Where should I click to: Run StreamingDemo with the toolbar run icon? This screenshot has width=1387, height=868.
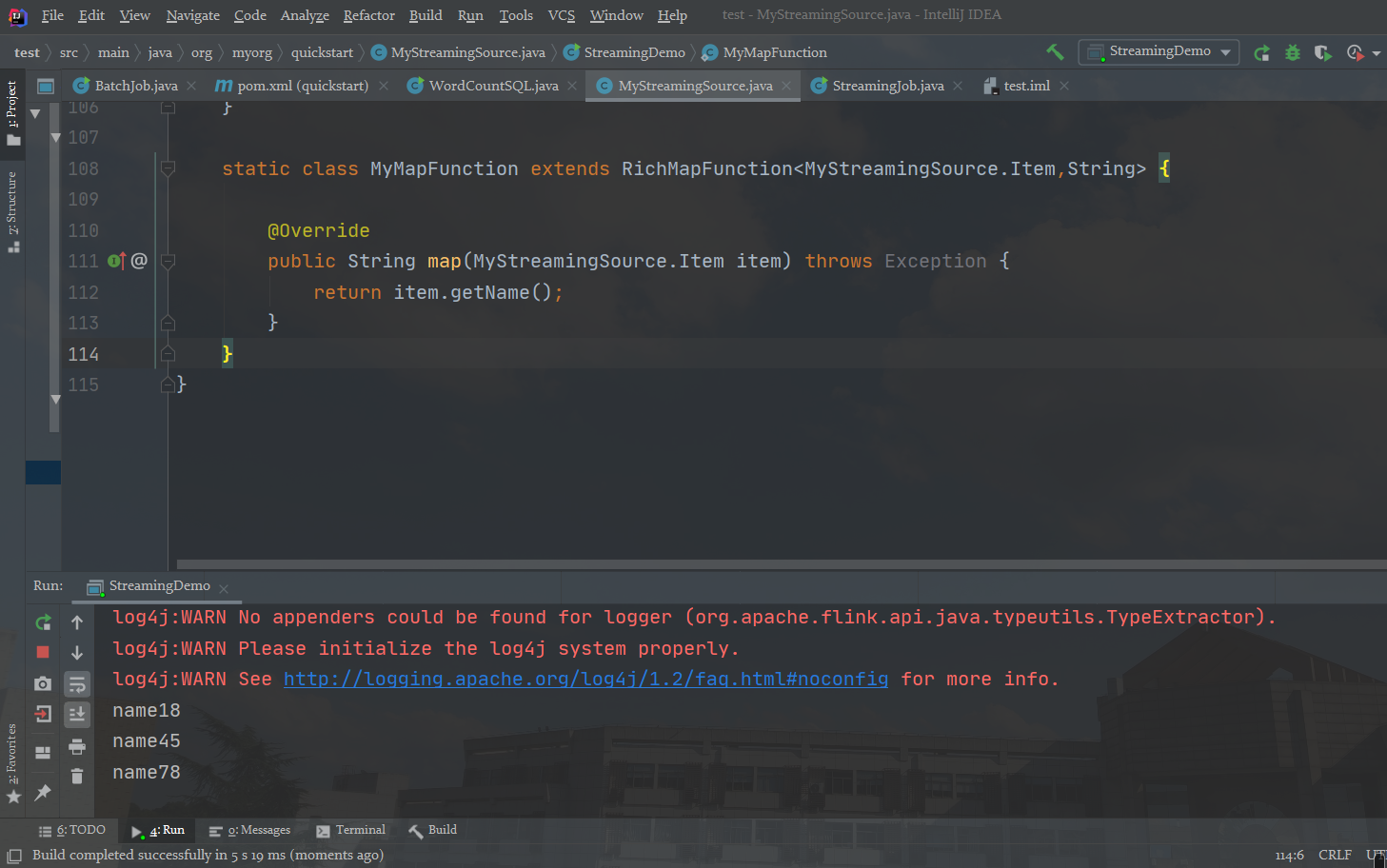click(x=1262, y=52)
